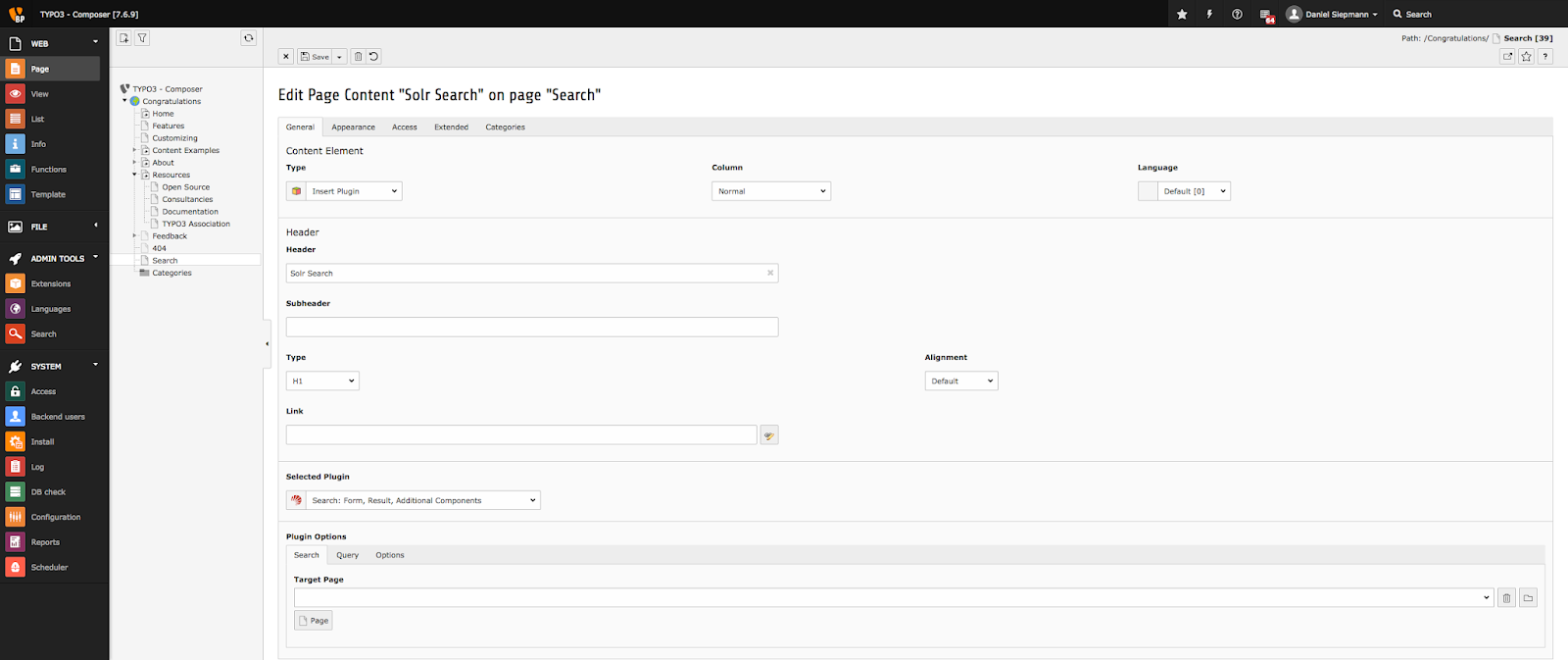Switch to the Options plugin tab
This screenshot has width=1568, height=660.
coord(390,555)
